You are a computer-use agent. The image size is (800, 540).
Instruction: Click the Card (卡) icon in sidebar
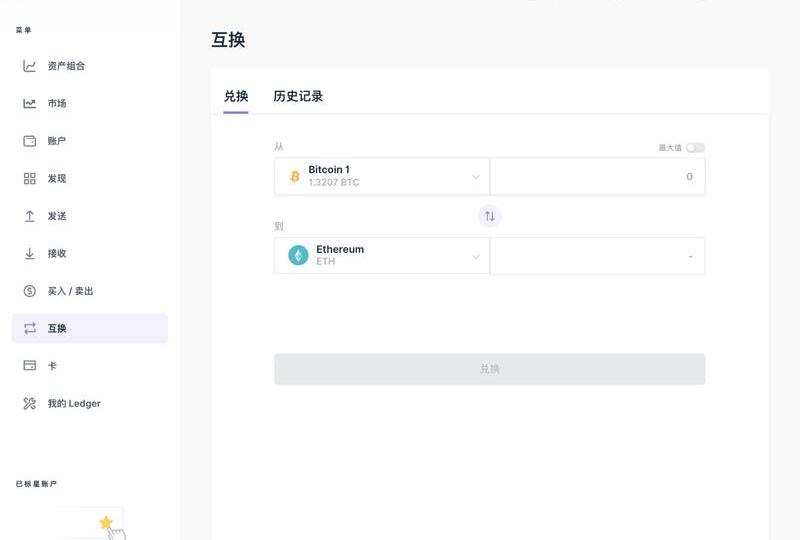[30, 366]
